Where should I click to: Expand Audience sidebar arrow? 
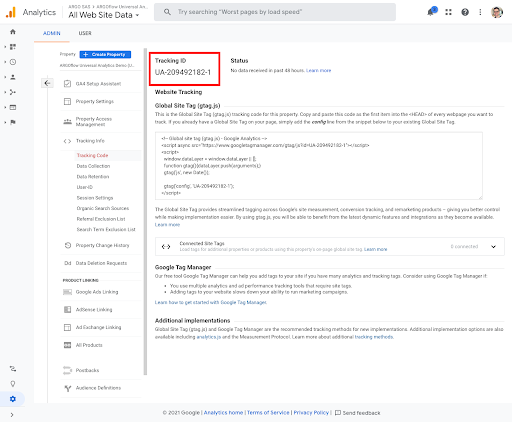click(5, 77)
